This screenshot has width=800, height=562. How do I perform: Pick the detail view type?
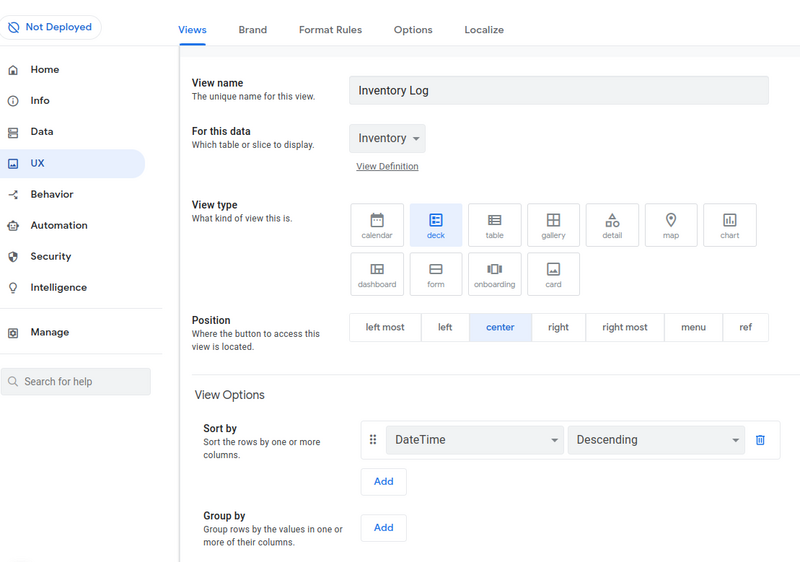(x=612, y=225)
